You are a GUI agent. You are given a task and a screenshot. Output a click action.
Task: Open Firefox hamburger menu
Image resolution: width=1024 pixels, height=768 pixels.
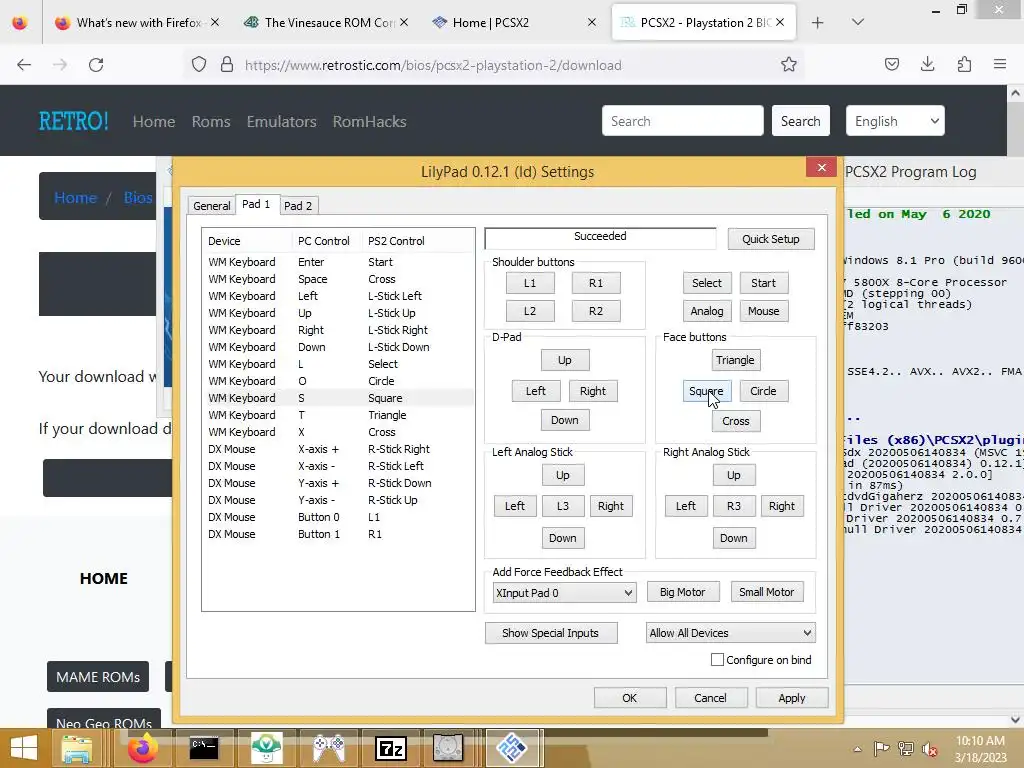1000,64
